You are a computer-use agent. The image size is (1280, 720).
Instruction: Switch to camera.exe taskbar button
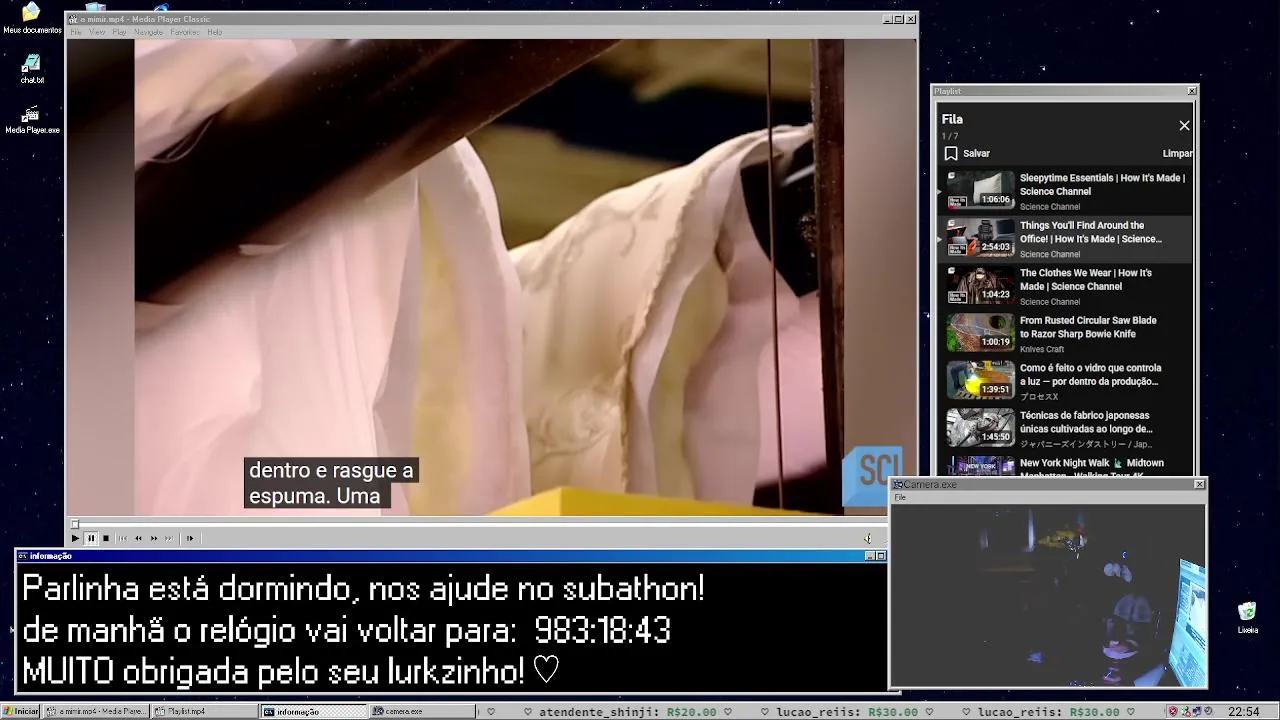click(x=422, y=711)
